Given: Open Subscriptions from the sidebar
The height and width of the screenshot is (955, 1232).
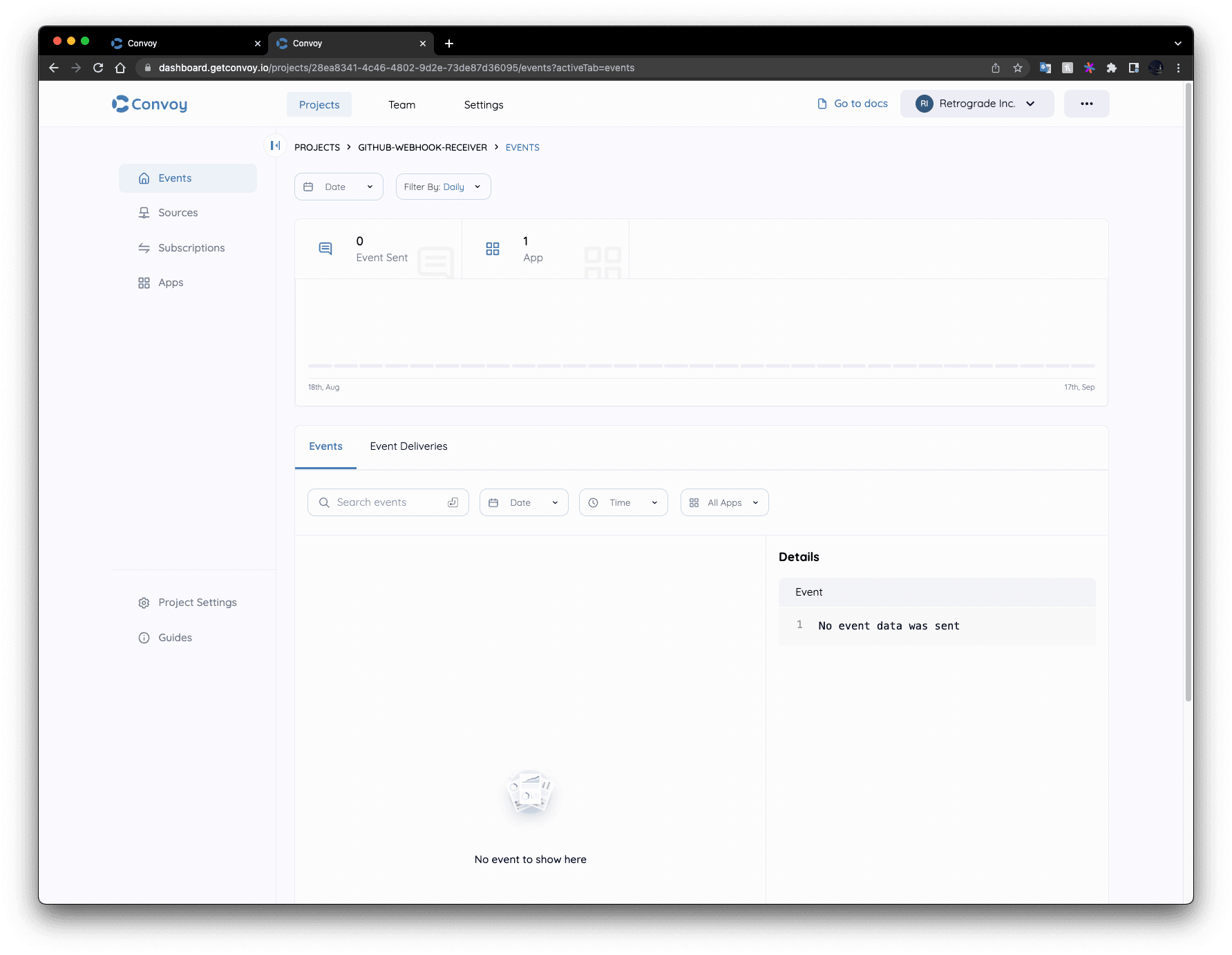Looking at the screenshot, I should [191, 247].
